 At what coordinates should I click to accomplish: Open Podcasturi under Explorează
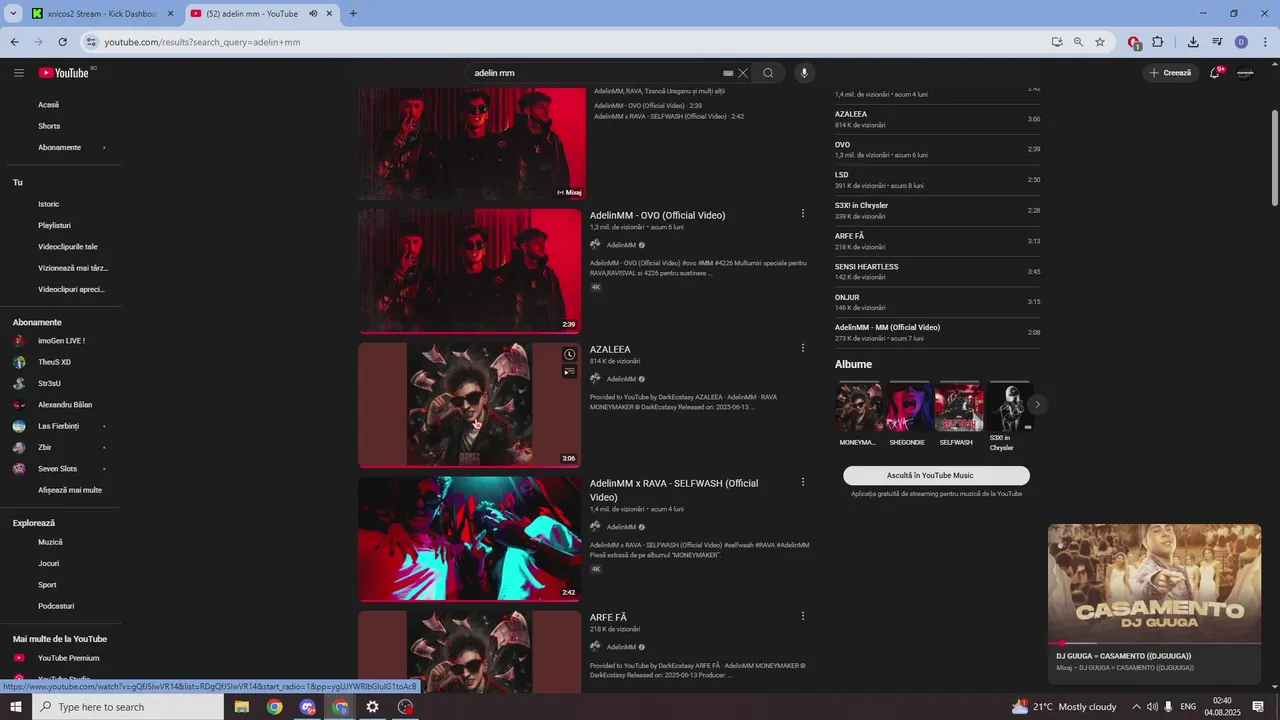[56, 606]
